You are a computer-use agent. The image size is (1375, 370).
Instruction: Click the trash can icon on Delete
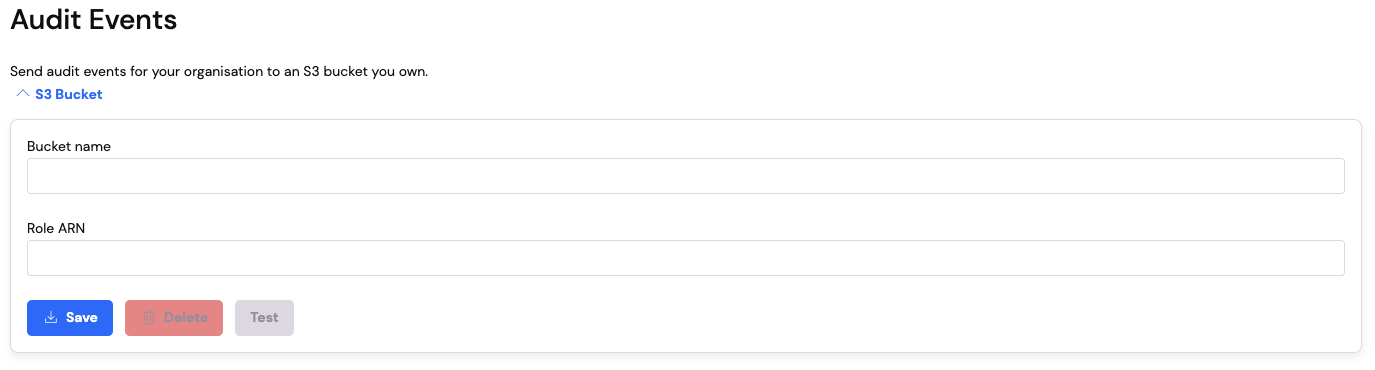149,318
